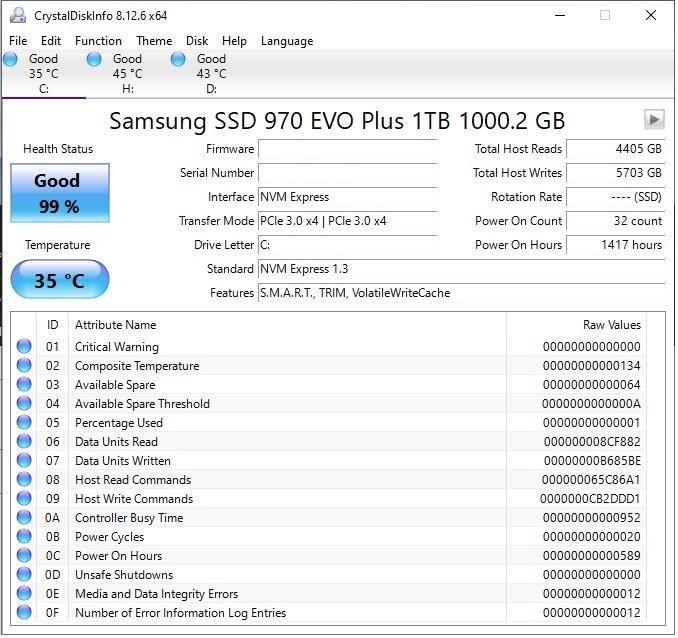
Task: Click status orb beside Unsafe Shutdowns row
Action: 24,575
